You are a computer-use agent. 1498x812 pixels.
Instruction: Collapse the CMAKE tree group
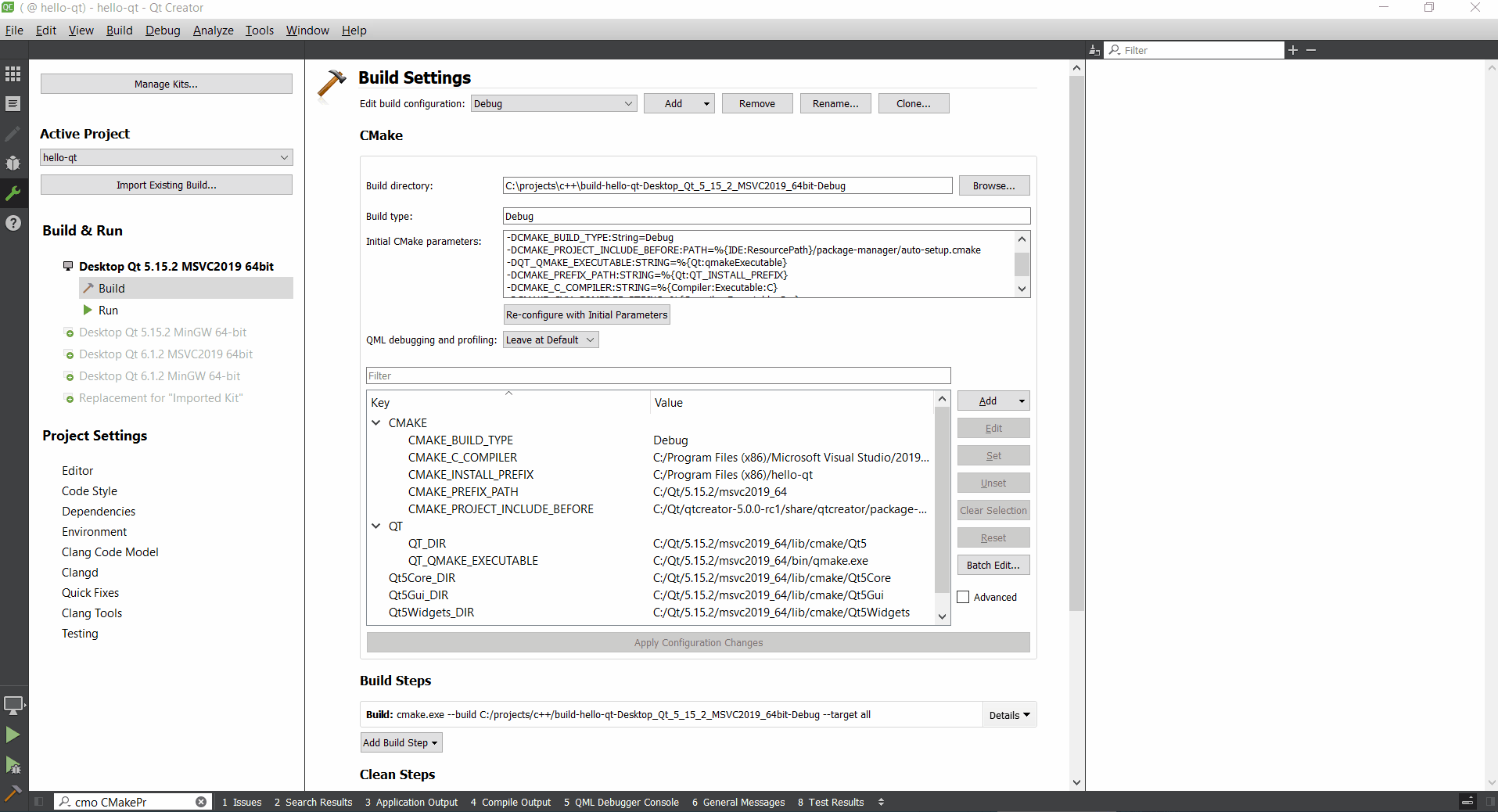click(376, 423)
